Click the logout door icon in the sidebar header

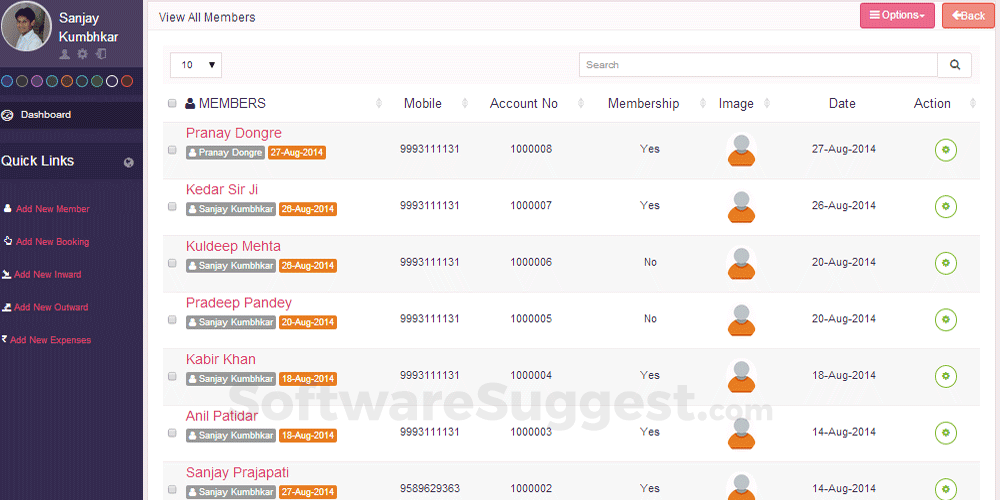tap(101, 54)
